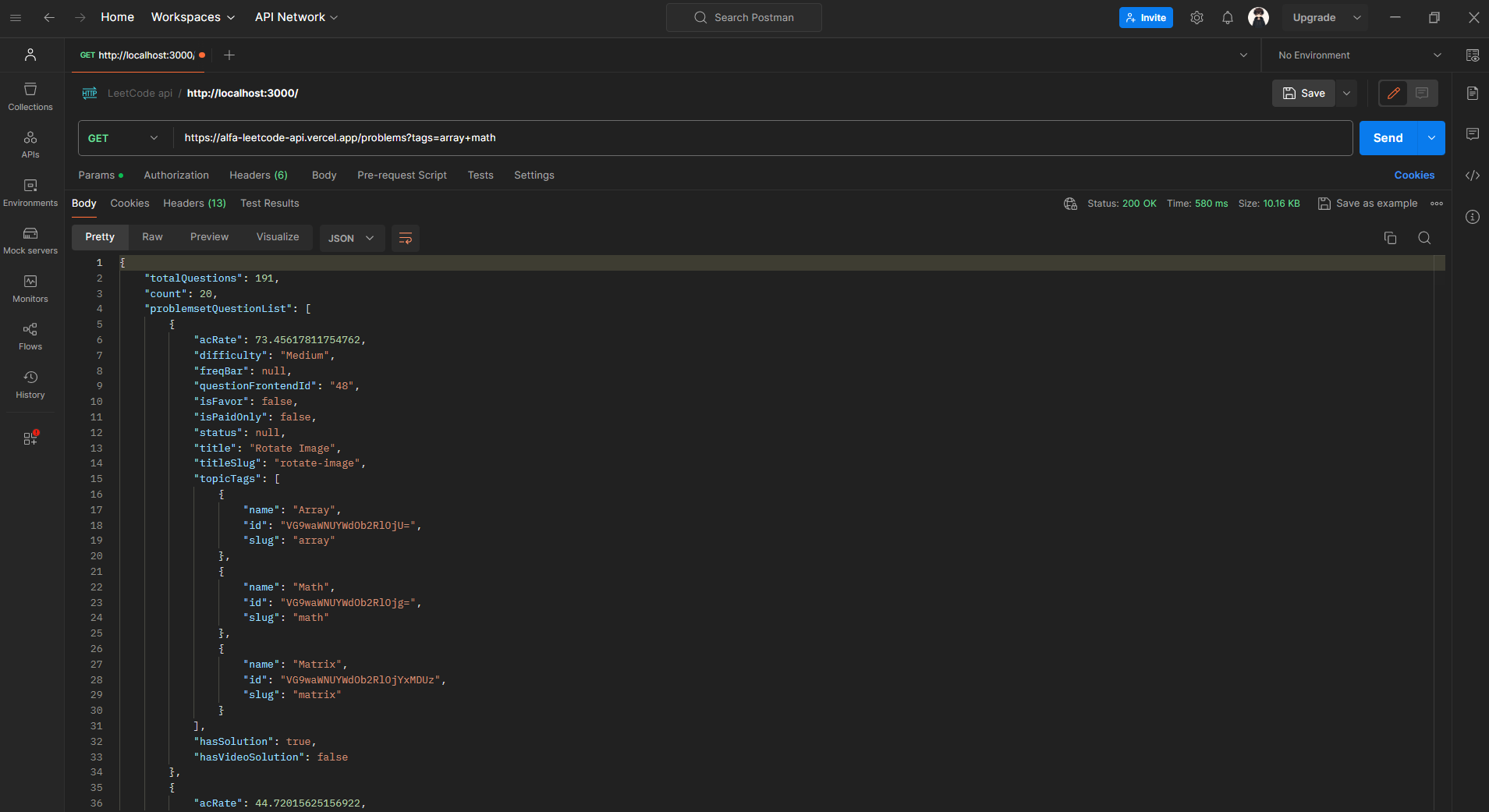Go forward with the right arrow

coord(80,17)
